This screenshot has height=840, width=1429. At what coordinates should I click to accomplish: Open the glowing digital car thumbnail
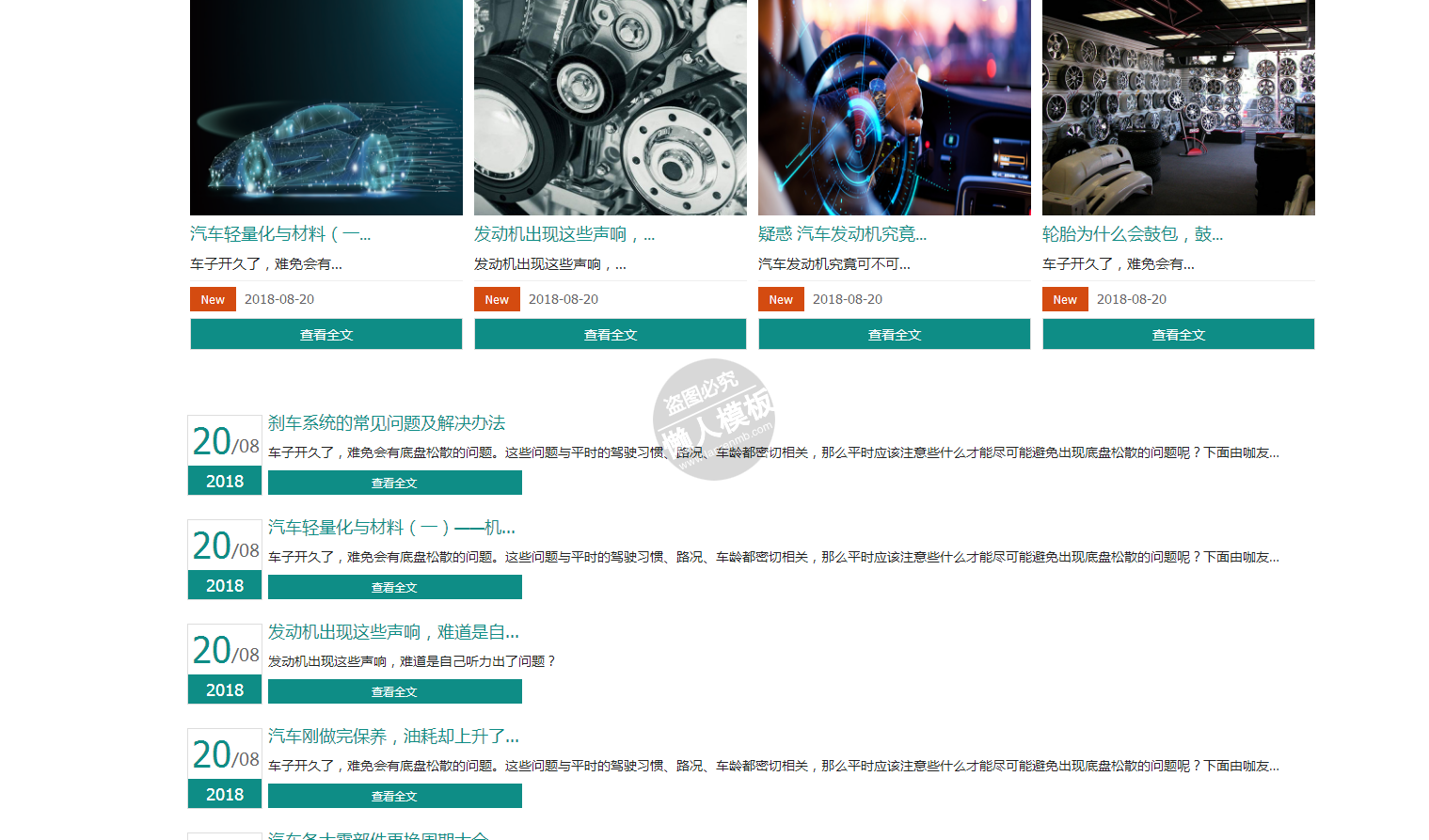326,107
